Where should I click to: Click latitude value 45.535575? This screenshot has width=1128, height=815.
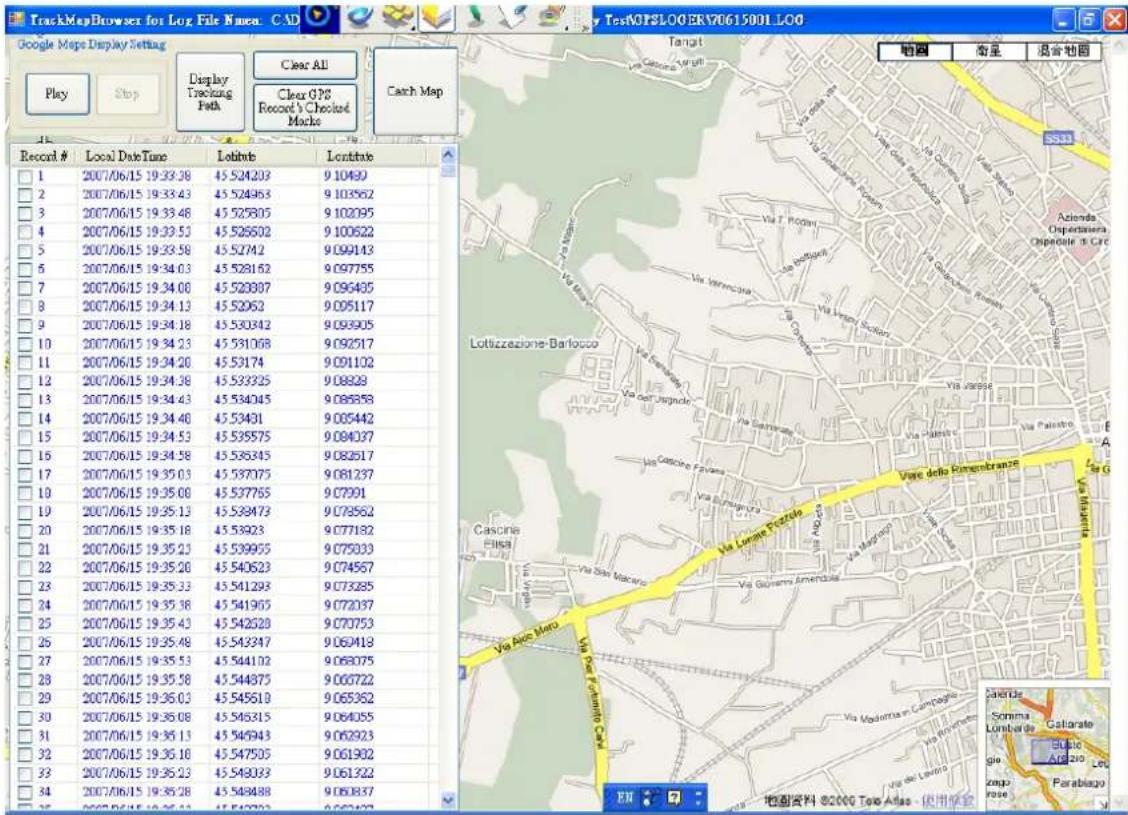[x=242, y=437]
